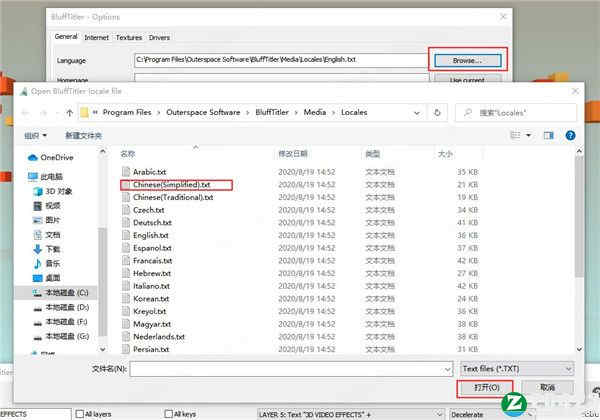Open view options dropdown arrow

click(x=528, y=135)
